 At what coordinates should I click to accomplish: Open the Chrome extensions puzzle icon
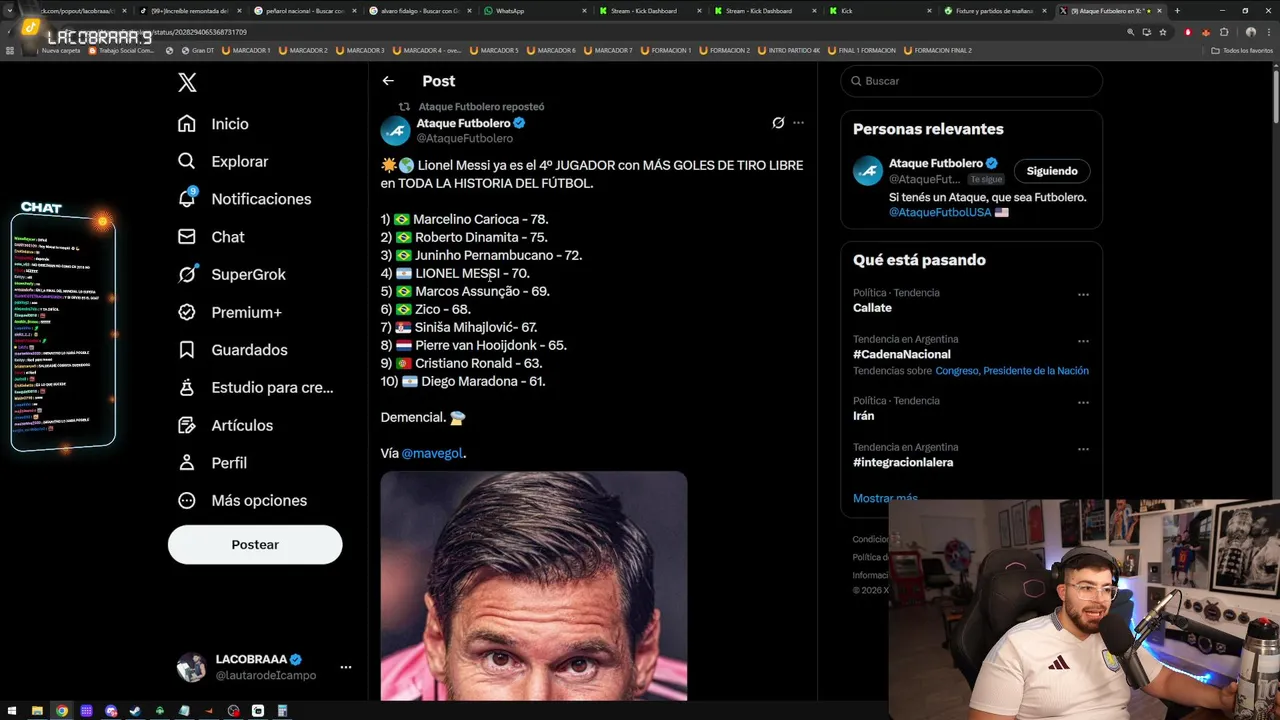click(1224, 32)
